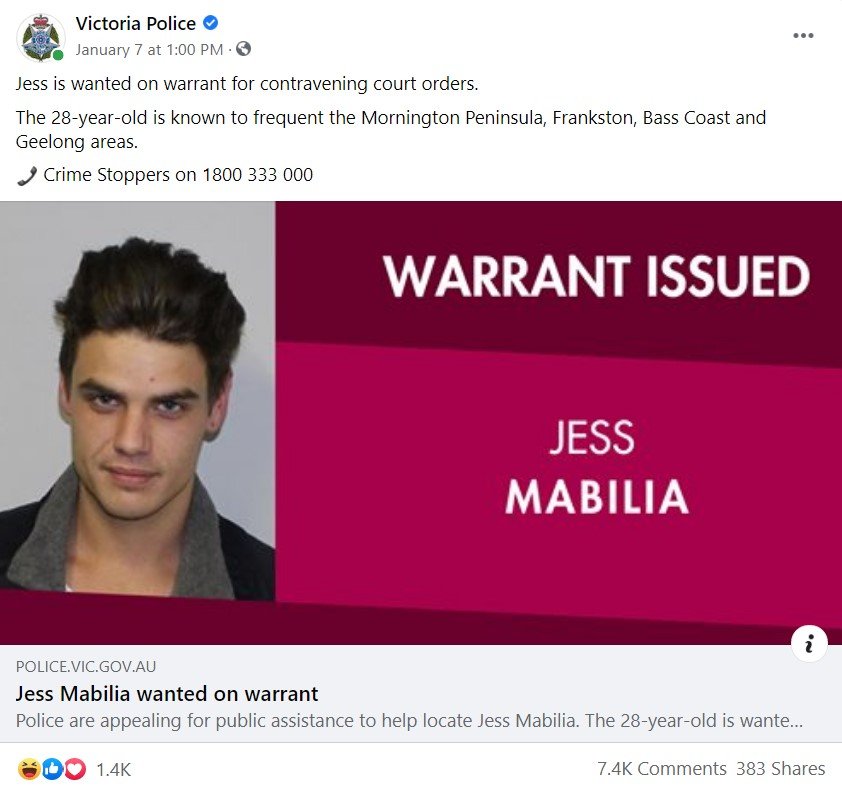842x792 pixels.
Task: Open the Victoria Police profile picture
Action: point(40,38)
